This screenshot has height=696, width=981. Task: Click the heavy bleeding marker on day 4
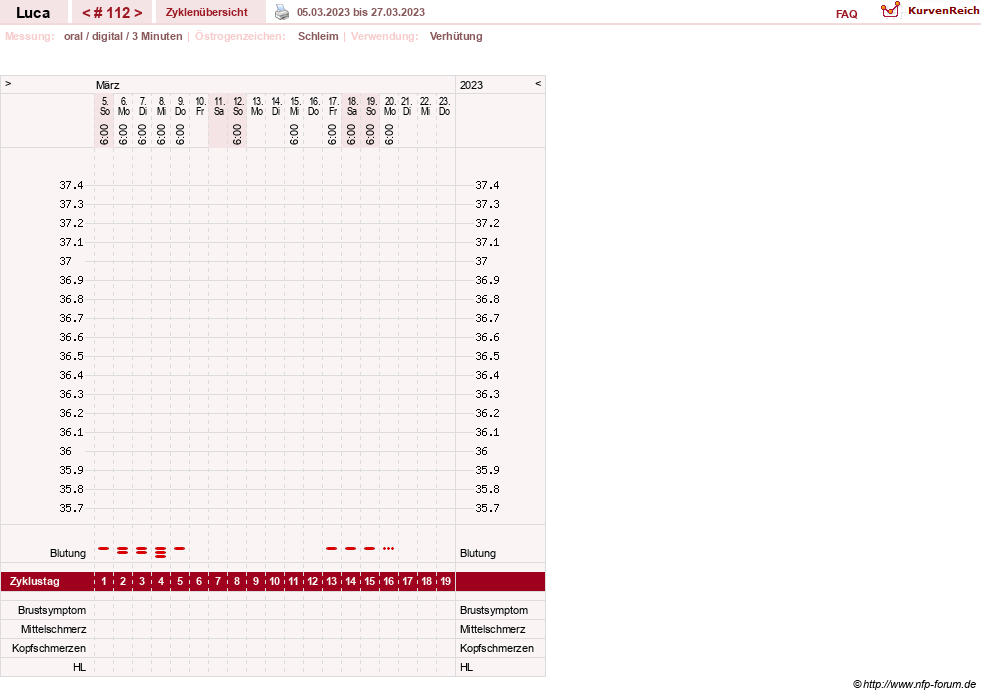161,552
